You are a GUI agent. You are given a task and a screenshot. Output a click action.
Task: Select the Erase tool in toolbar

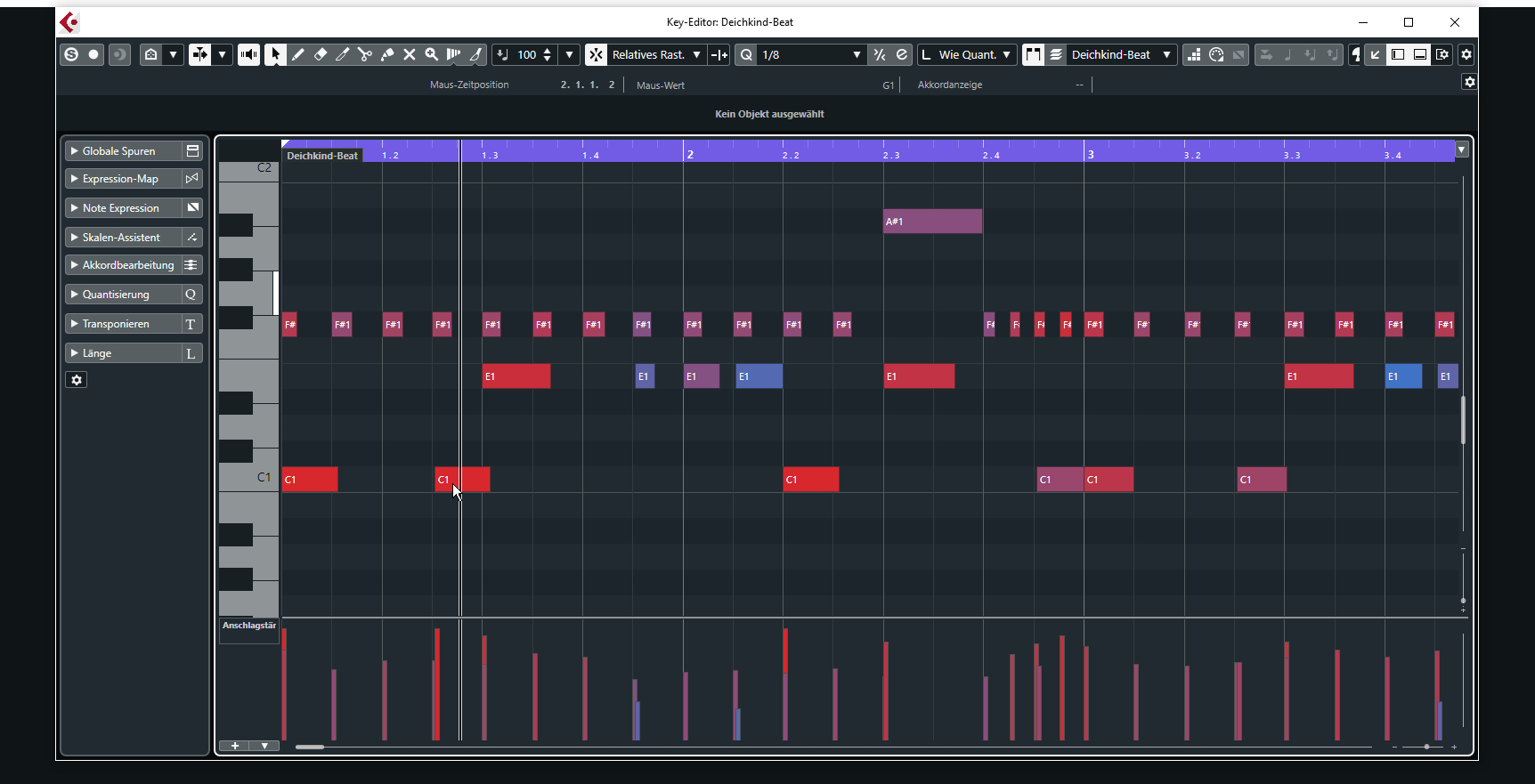pos(321,54)
